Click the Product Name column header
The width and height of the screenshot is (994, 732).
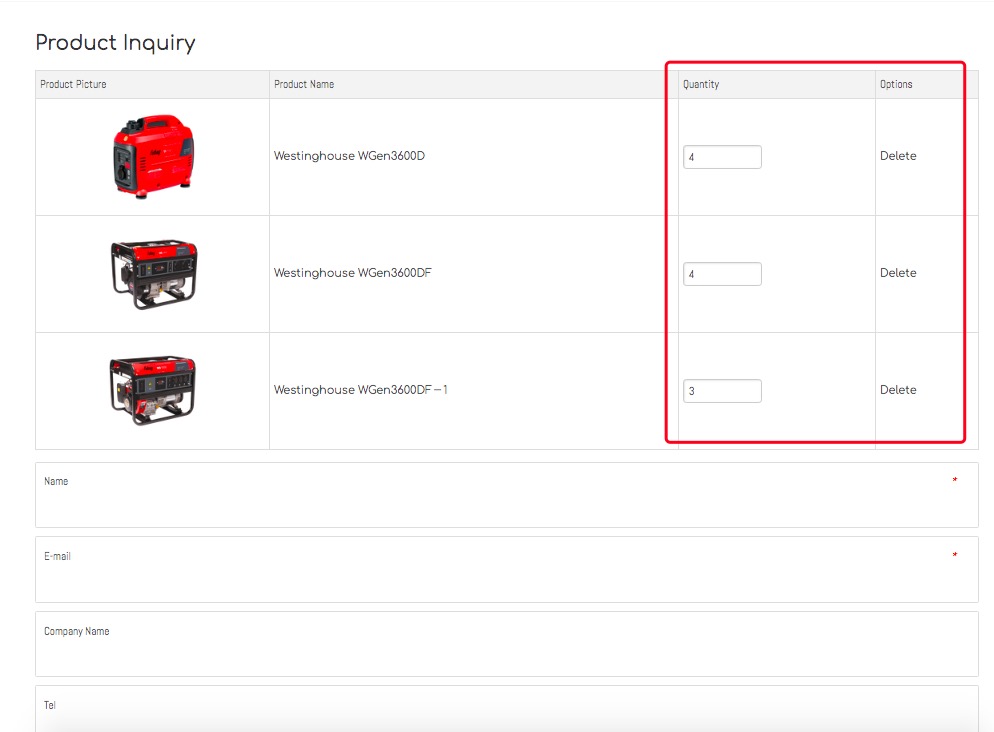[304, 85]
